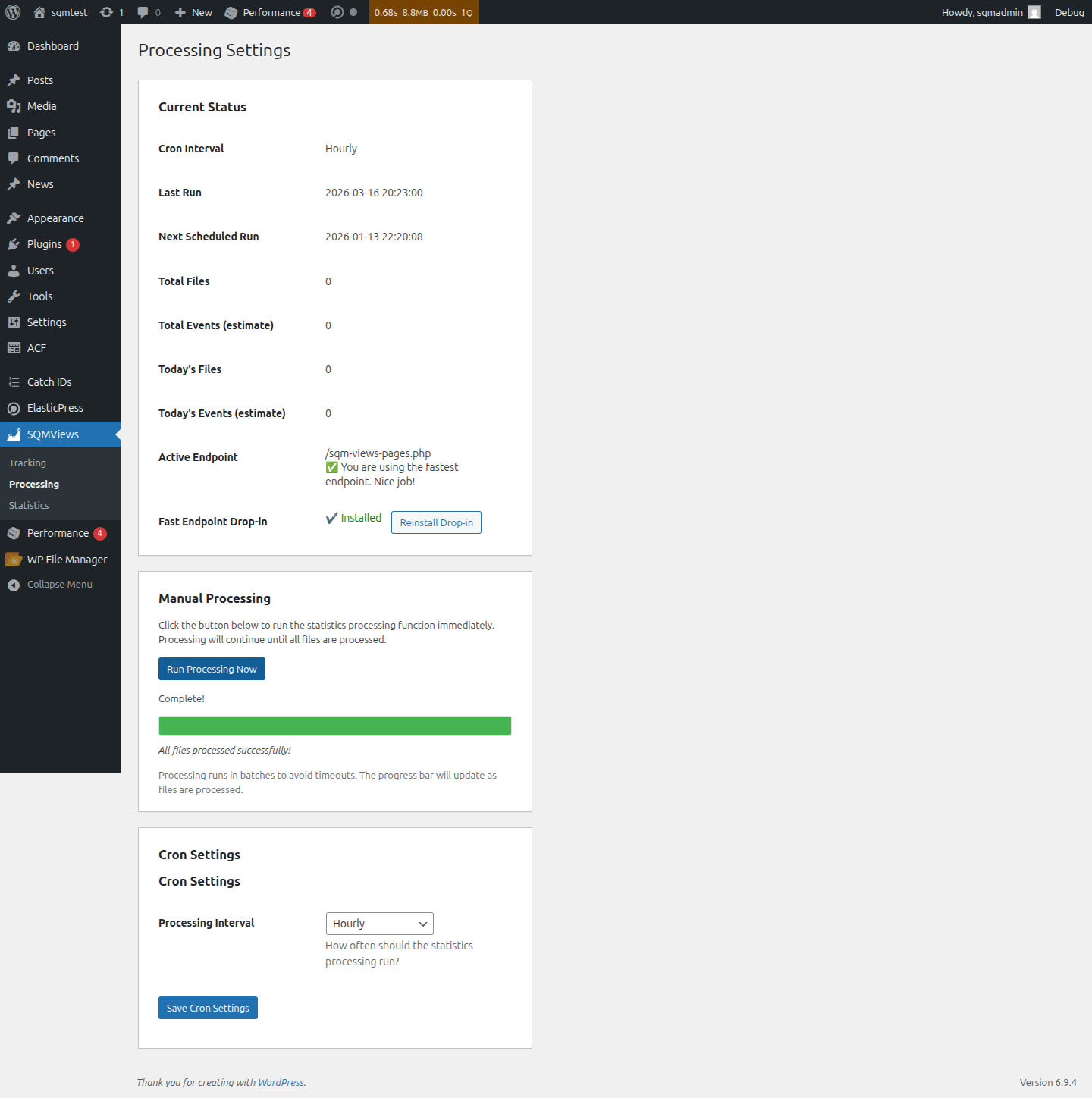
Task: Click the Settings sliders icon
Action: (14, 322)
